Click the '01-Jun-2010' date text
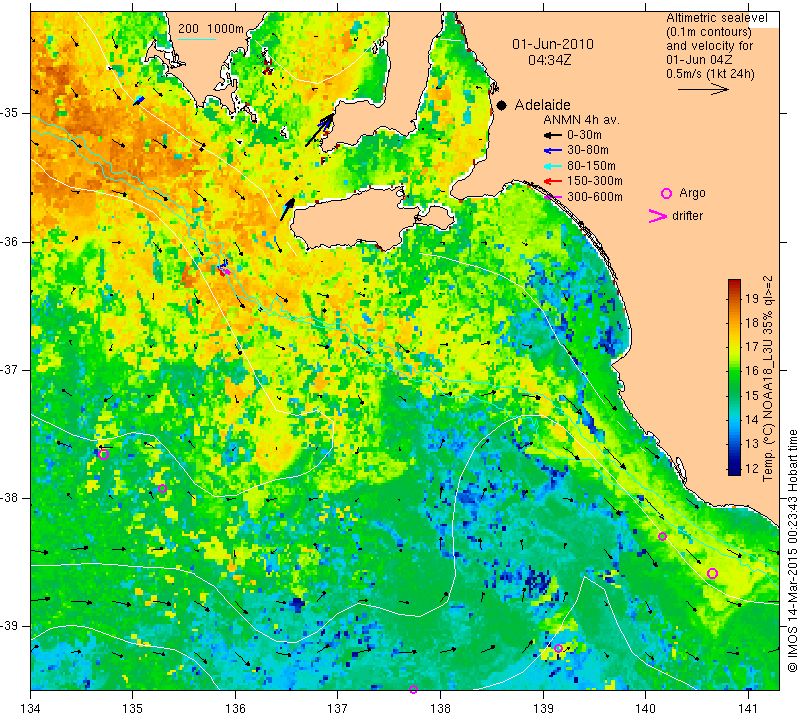The width and height of the screenshot is (800, 720). (553, 44)
